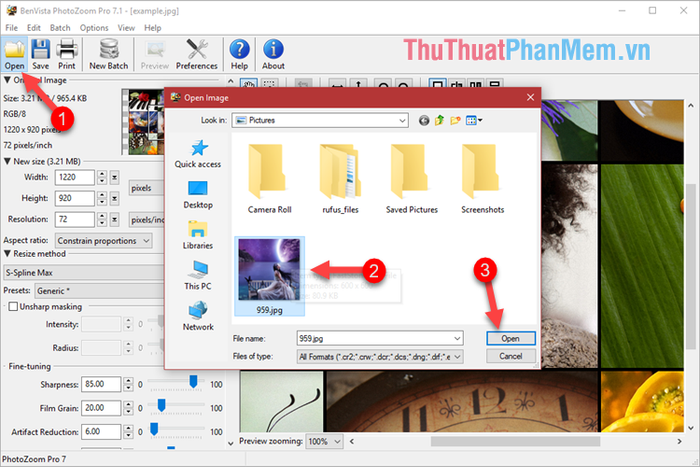Image resolution: width=700 pixels, height=467 pixels.
Task: Click the Open button in dialog
Action: tap(510, 338)
